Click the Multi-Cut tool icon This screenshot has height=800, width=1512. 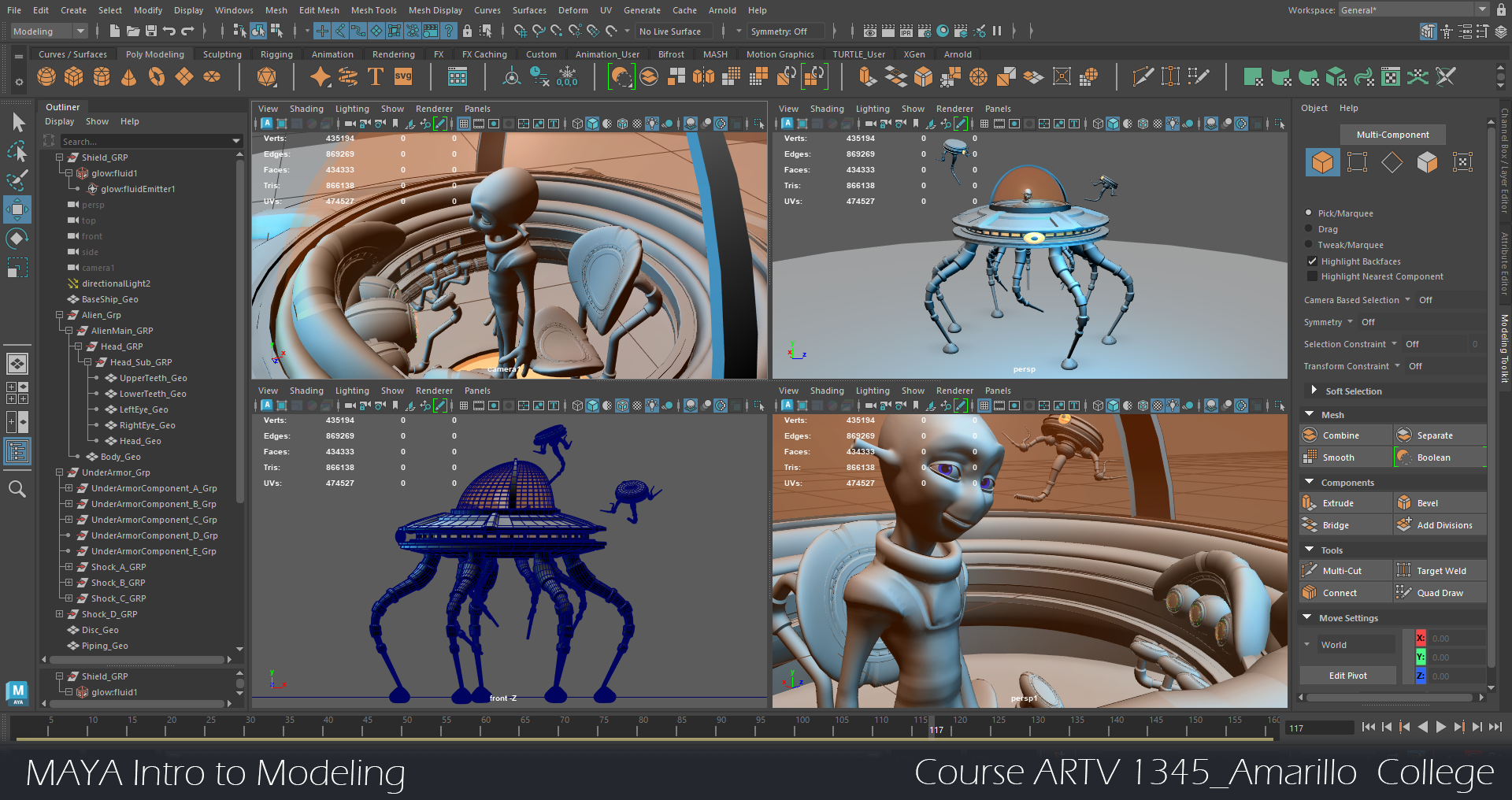tap(1310, 570)
